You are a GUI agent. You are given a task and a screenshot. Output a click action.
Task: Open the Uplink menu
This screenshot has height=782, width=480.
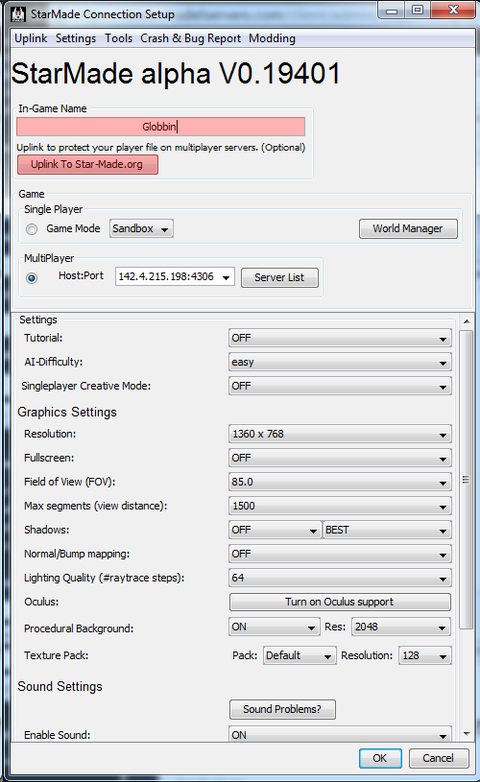pos(30,38)
